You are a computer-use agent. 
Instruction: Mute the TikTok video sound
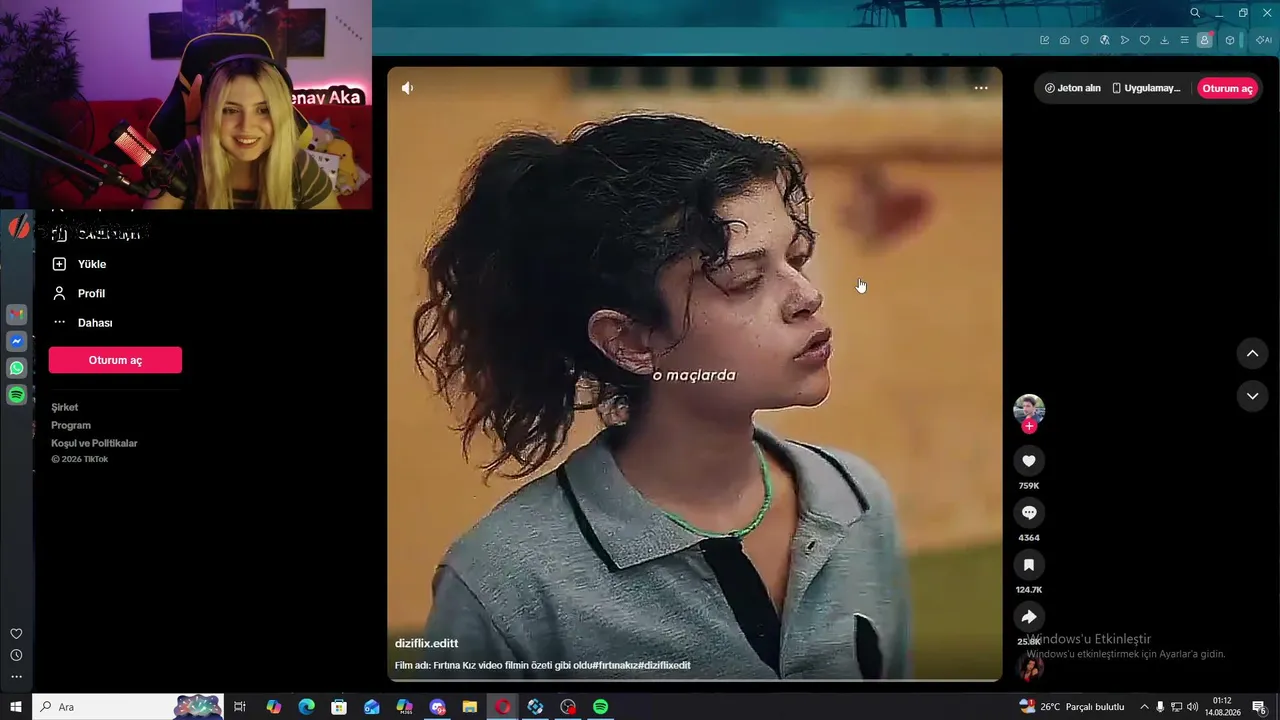[x=407, y=88]
